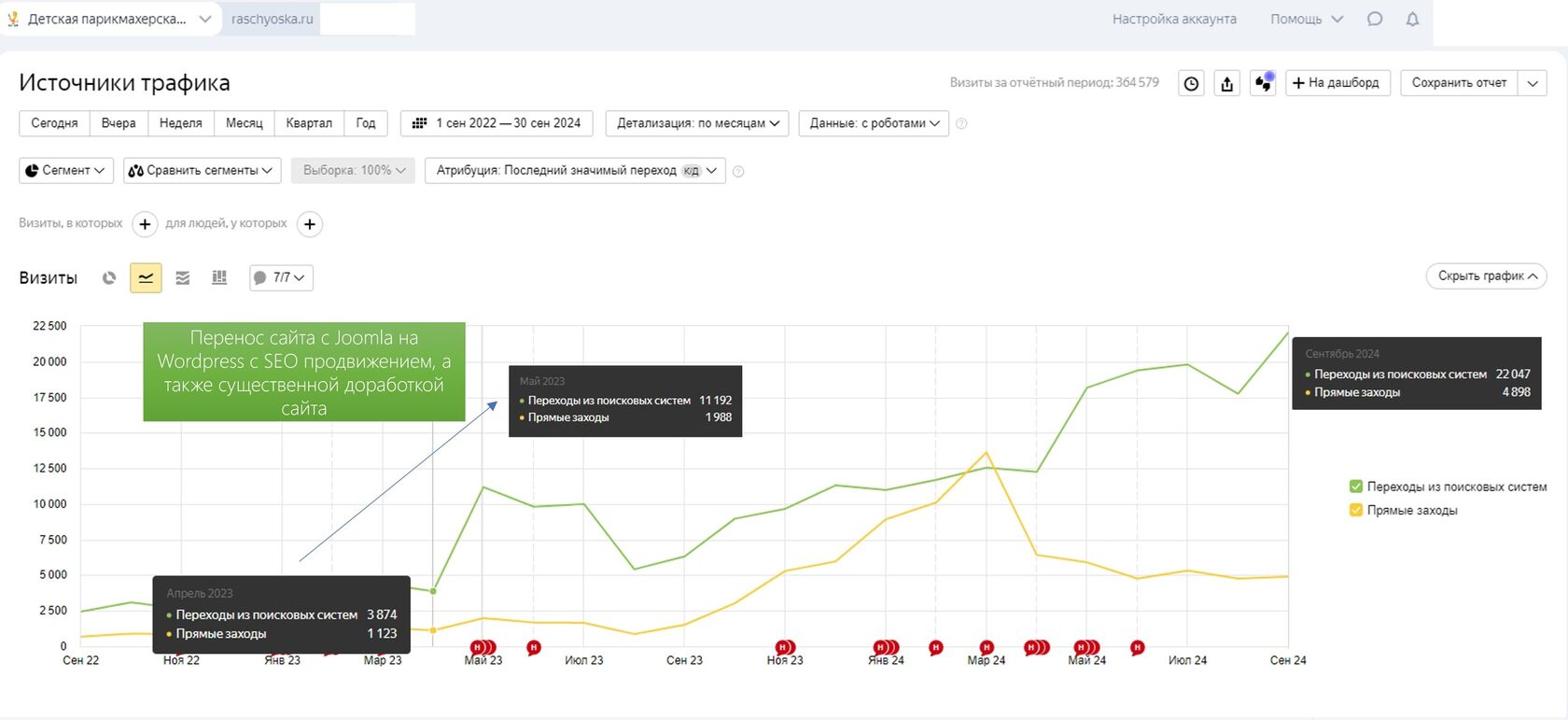
Task: Click the На дашборд button
Action: point(1337,83)
